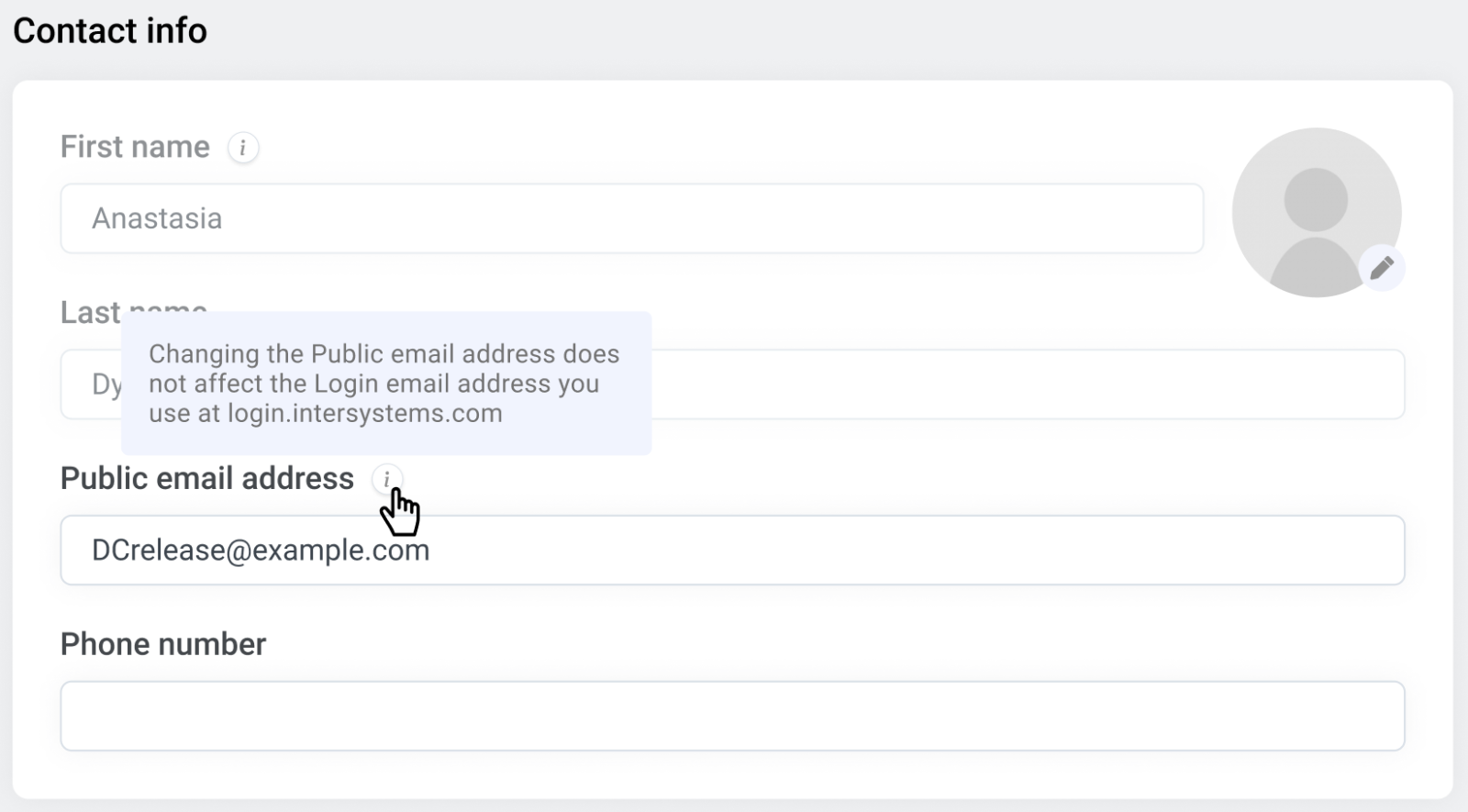Click the "Public email address" label text
The width and height of the screenshot is (1468, 812).
click(x=206, y=479)
